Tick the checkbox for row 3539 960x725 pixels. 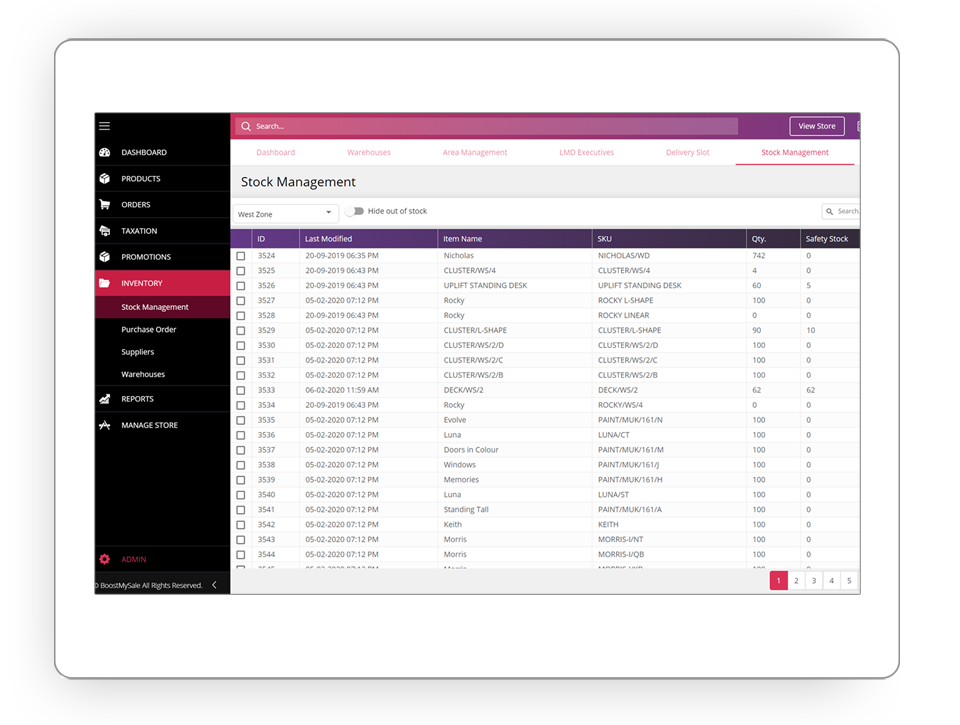click(x=241, y=480)
